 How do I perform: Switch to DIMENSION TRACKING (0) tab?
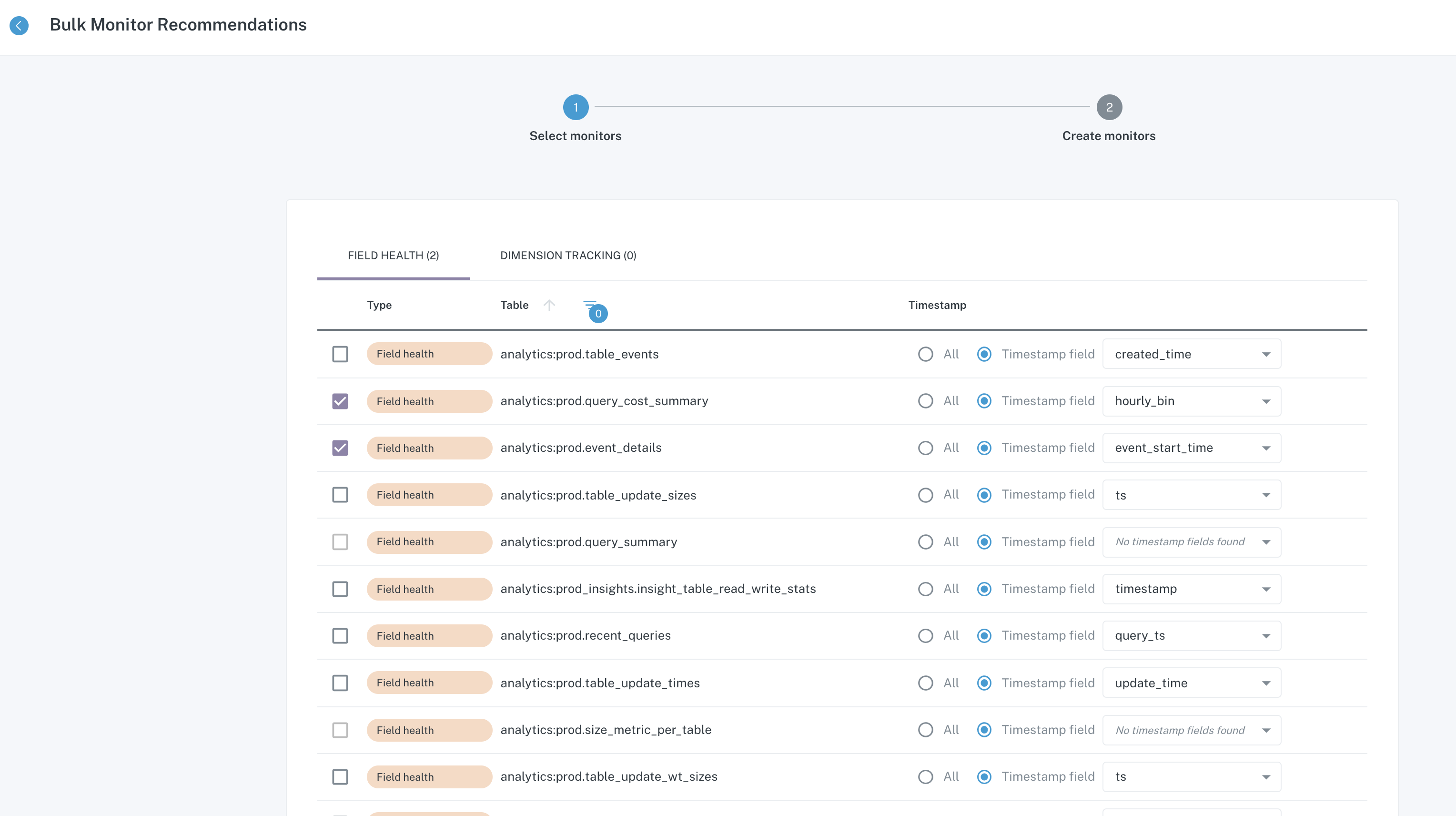tap(568, 255)
